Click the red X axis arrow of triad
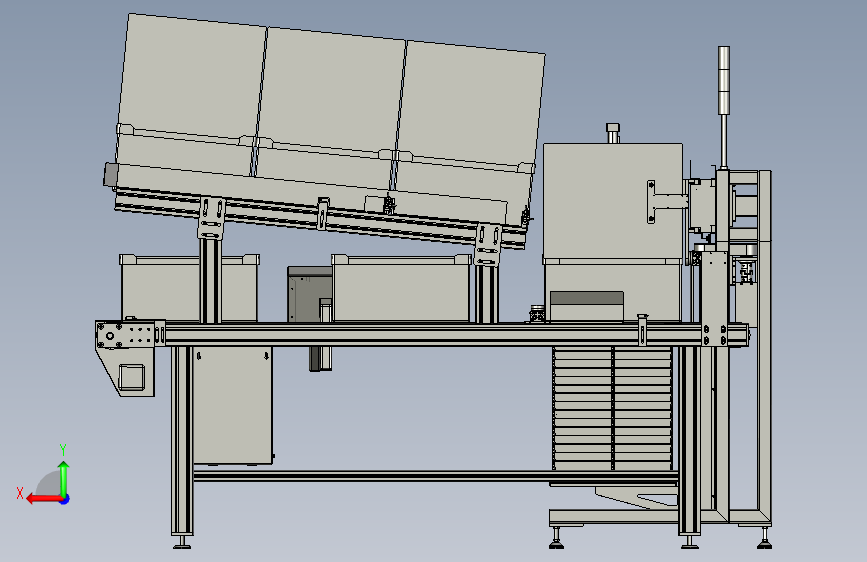 click(x=44, y=499)
